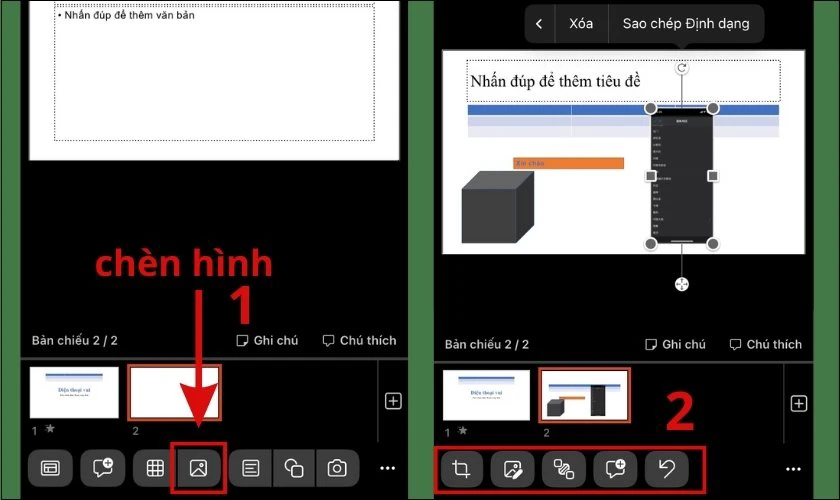Image resolution: width=840 pixels, height=500 pixels.
Task: Choose Sao chép Định dạng in context menu
Action: pos(685,24)
